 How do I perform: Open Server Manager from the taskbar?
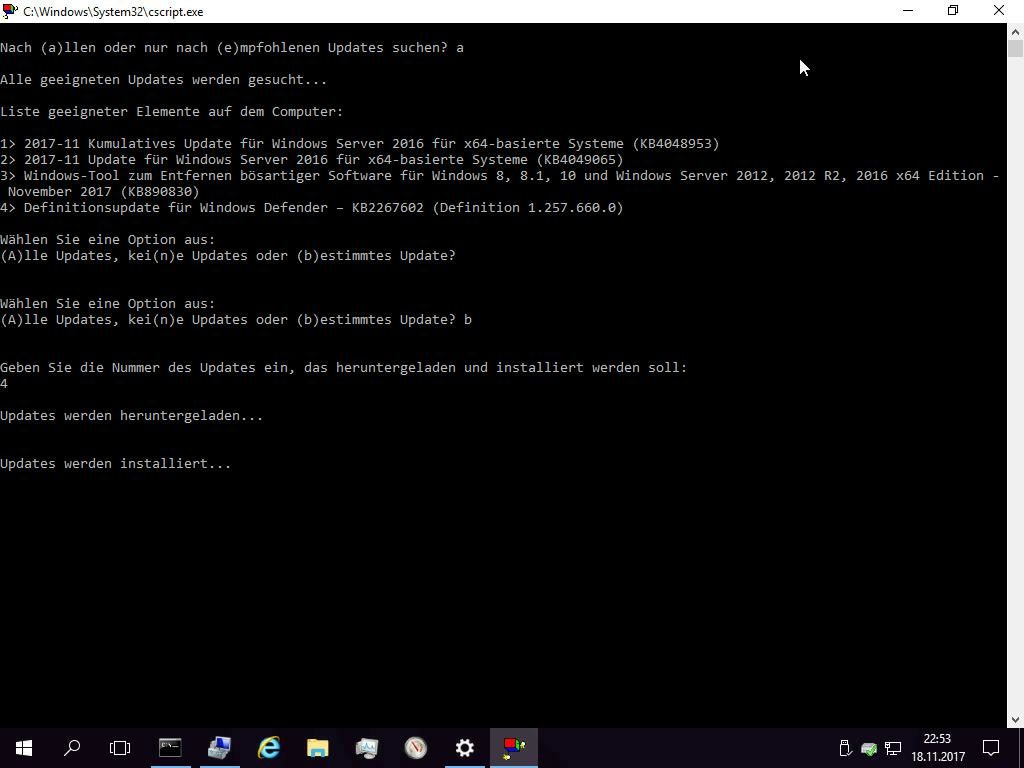[x=219, y=747]
